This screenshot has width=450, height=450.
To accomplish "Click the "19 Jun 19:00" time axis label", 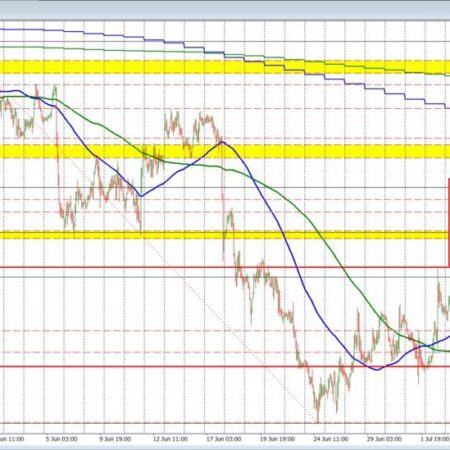I will point(277,439).
